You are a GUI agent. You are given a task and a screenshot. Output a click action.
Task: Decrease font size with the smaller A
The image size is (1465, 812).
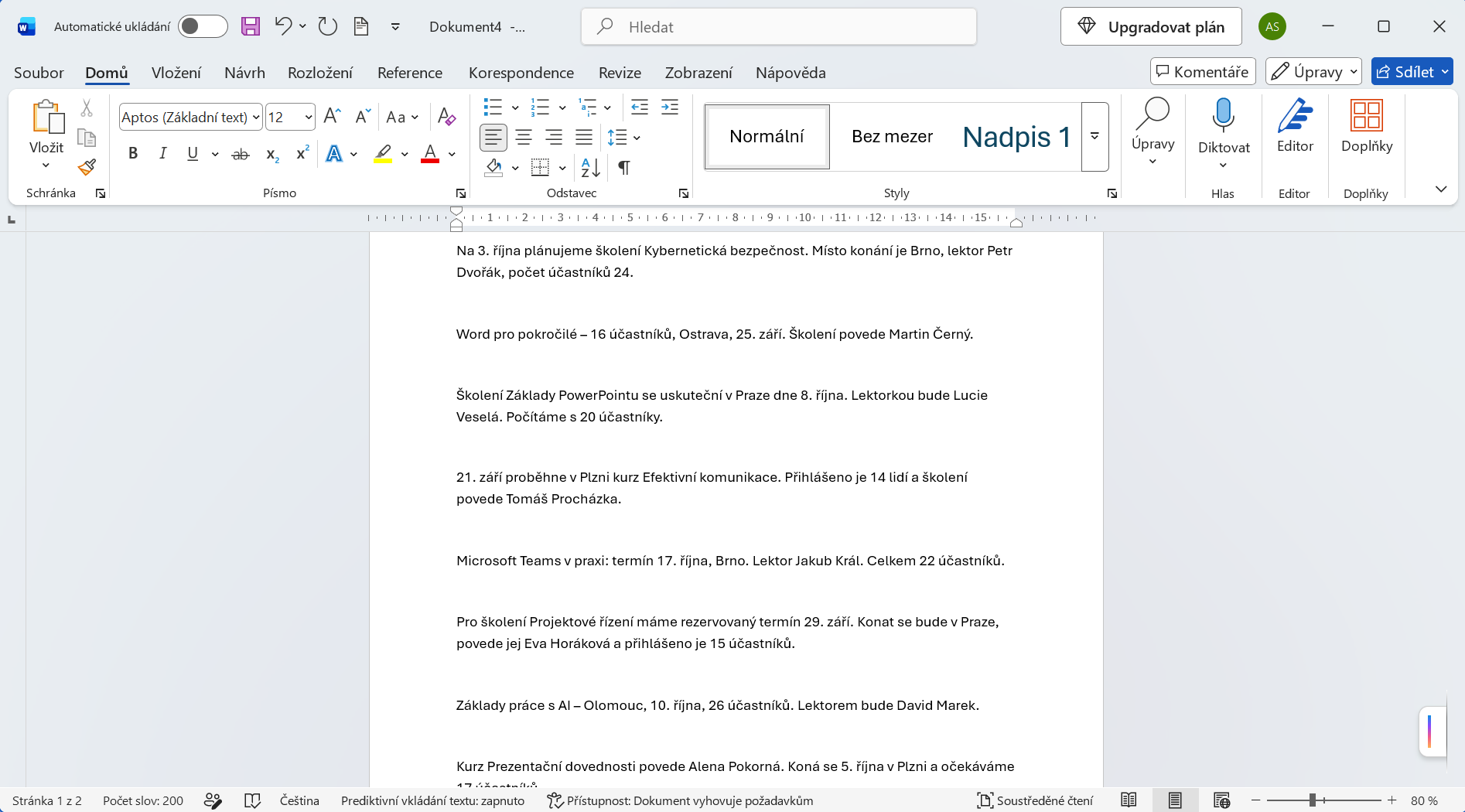363,117
